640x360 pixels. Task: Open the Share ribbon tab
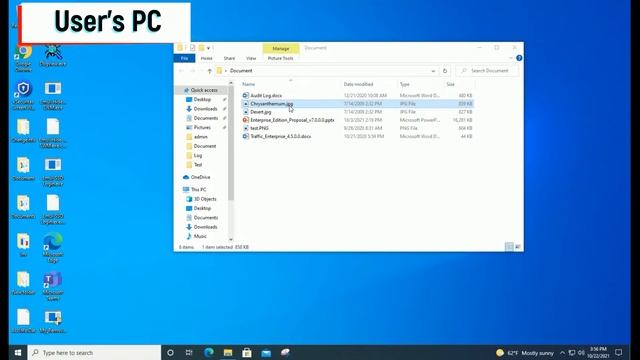229,58
